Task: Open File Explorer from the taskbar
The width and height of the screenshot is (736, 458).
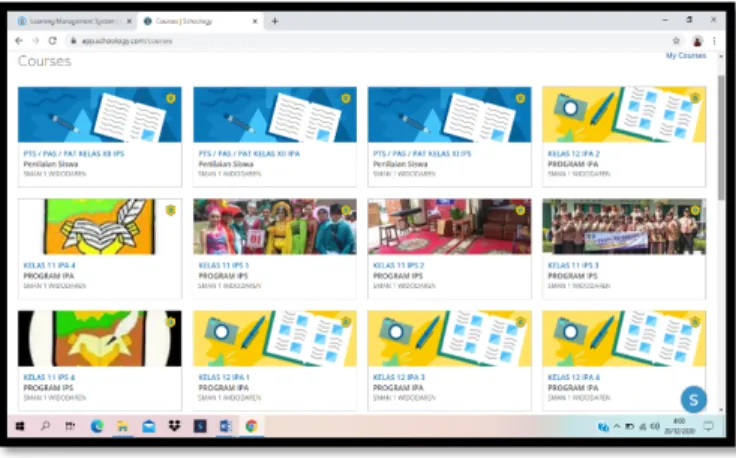Action: [123, 426]
